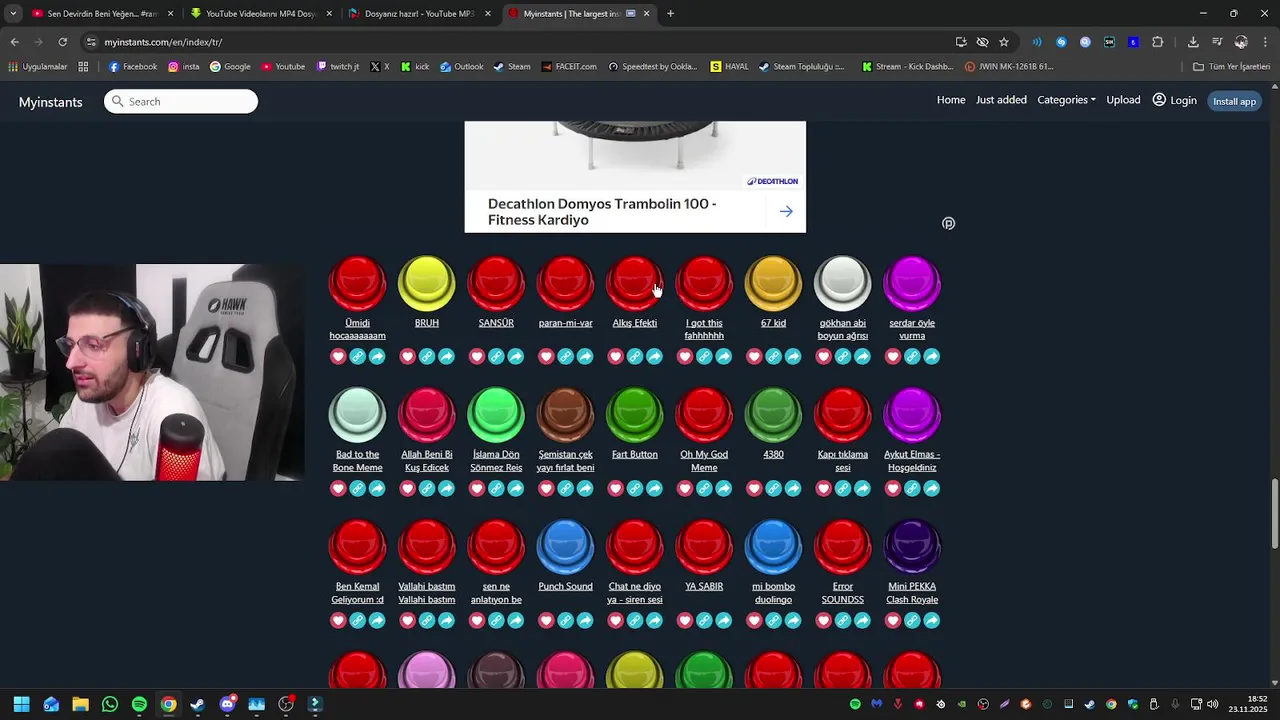Open Decathlon Domyos Trambolin ad

pos(635,177)
